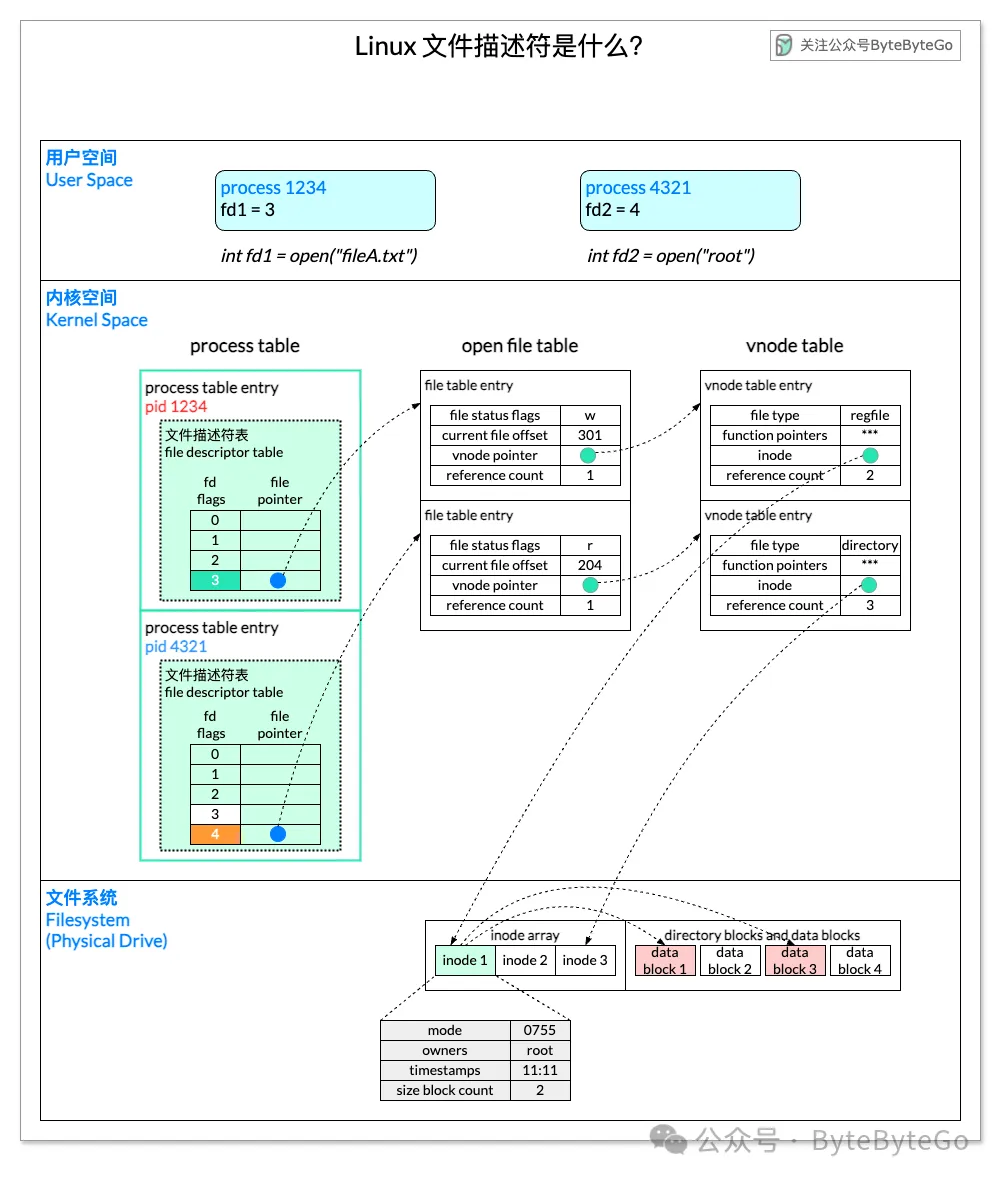This screenshot has height=1180, width=1000.
Task: Click green inode dot in regfile vnode entry
Action: 870,455
